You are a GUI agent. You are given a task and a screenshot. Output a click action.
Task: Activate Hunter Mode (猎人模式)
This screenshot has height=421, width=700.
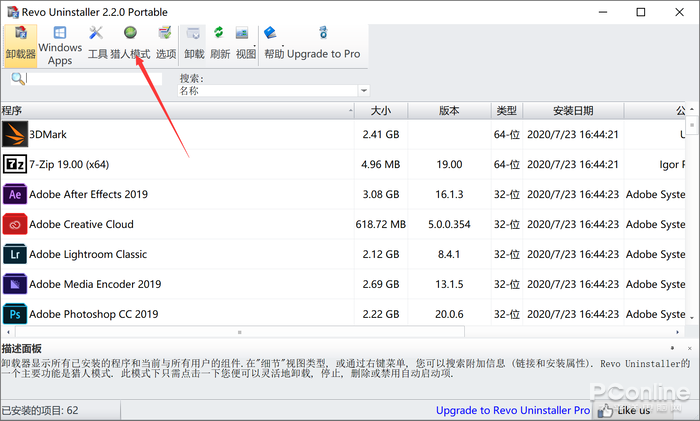pos(130,45)
